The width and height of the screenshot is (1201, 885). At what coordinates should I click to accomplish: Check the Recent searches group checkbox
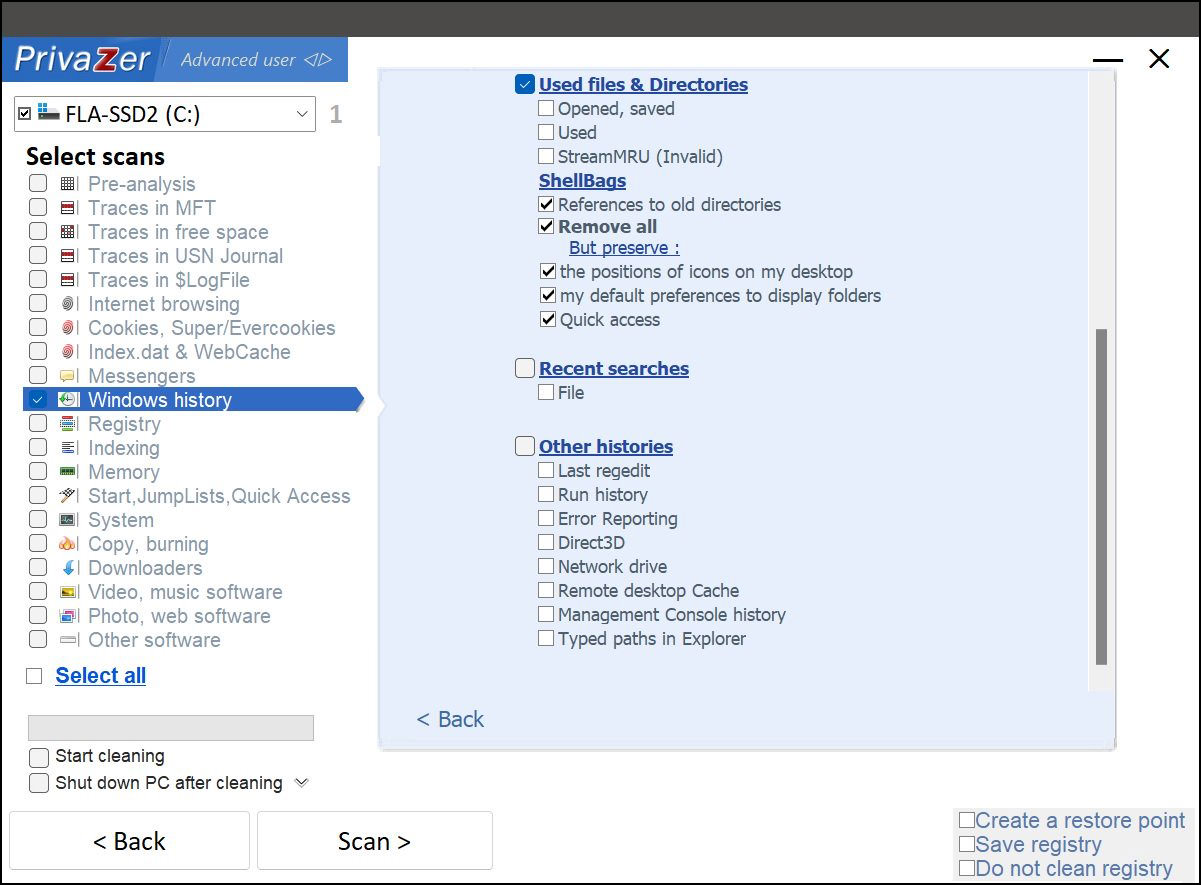coord(525,368)
